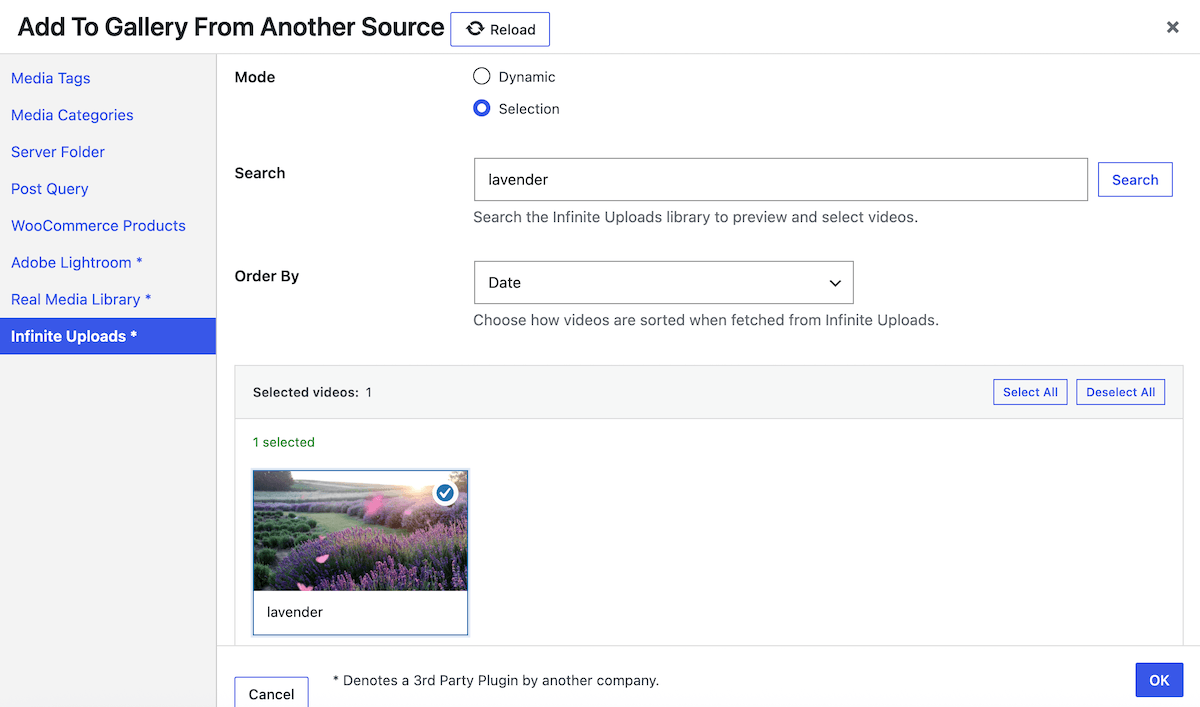The height and width of the screenshot is (707, 1200).
Task: Click the checkmark badge on the lavender thumbnail
Action: pyautogui.click(x=445, y=493)
